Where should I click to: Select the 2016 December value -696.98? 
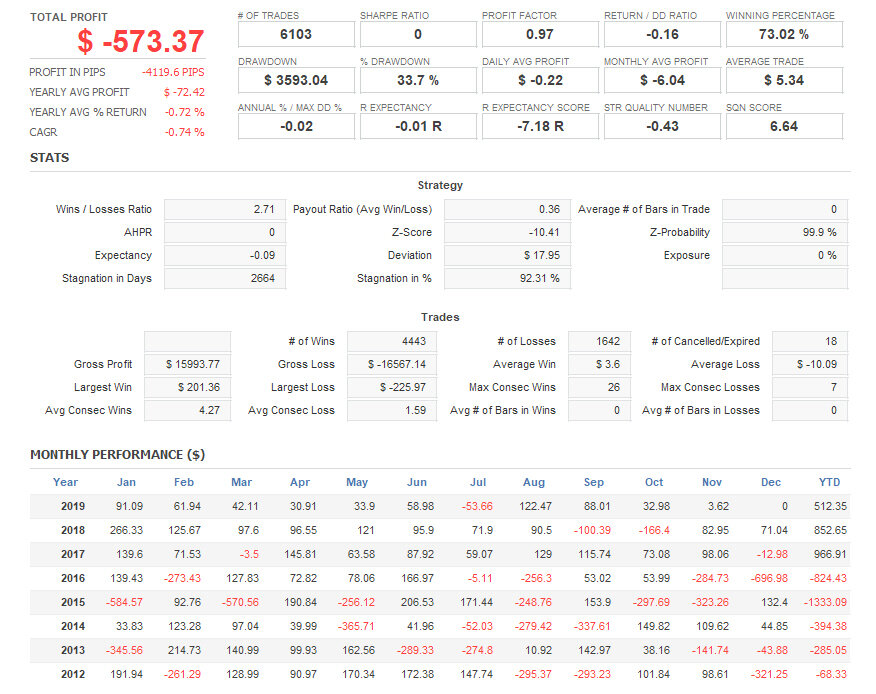(769, 578)
